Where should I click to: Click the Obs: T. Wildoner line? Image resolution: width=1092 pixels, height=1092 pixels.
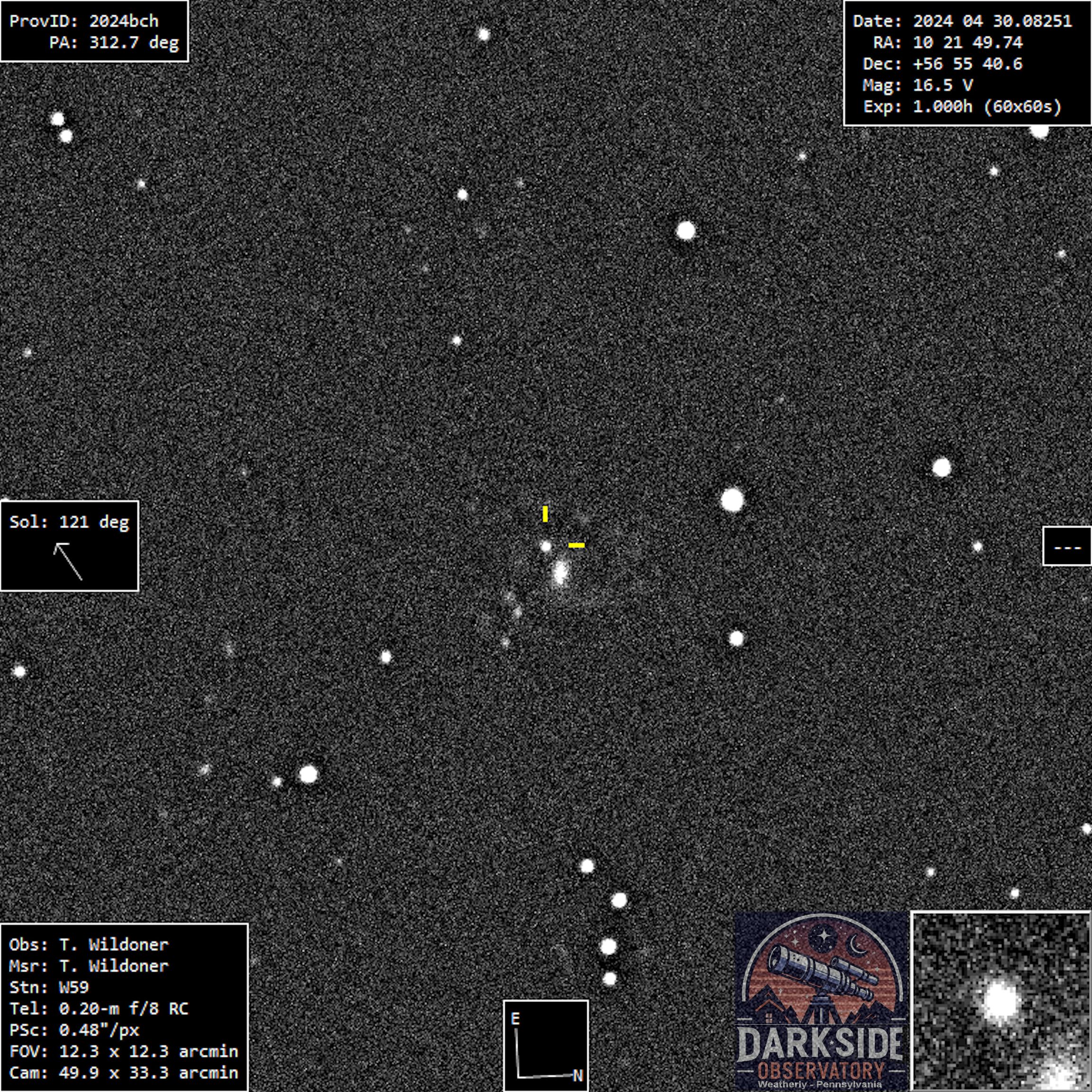click(89, 945)
